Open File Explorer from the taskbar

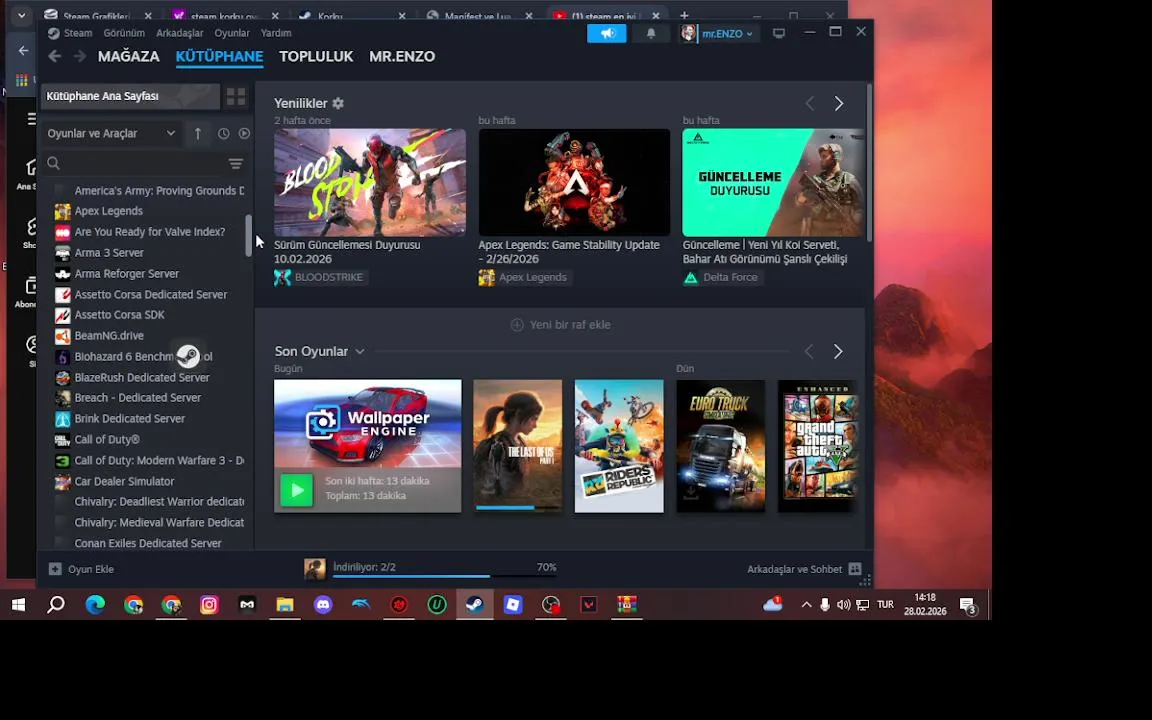[285, 605]
